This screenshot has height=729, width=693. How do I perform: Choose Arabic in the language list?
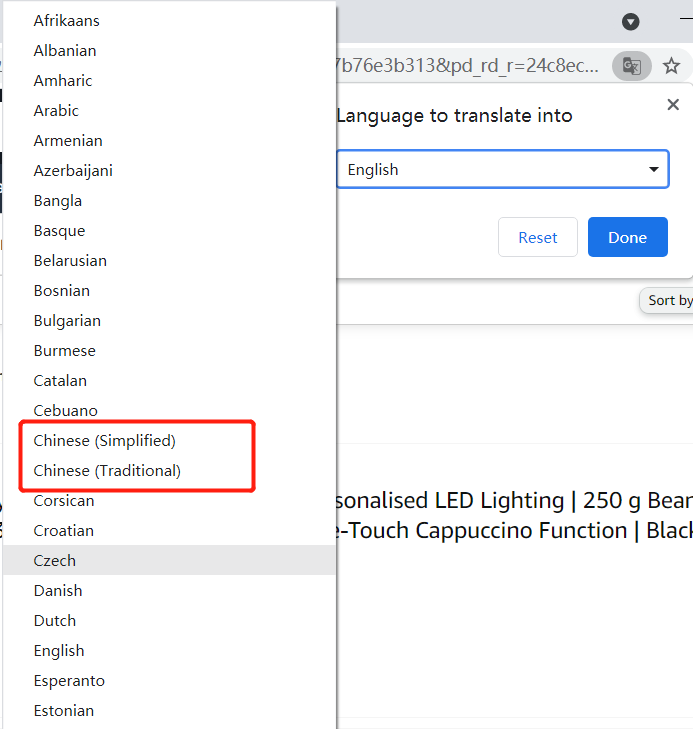pyautogui.click(x=169, y=111)
